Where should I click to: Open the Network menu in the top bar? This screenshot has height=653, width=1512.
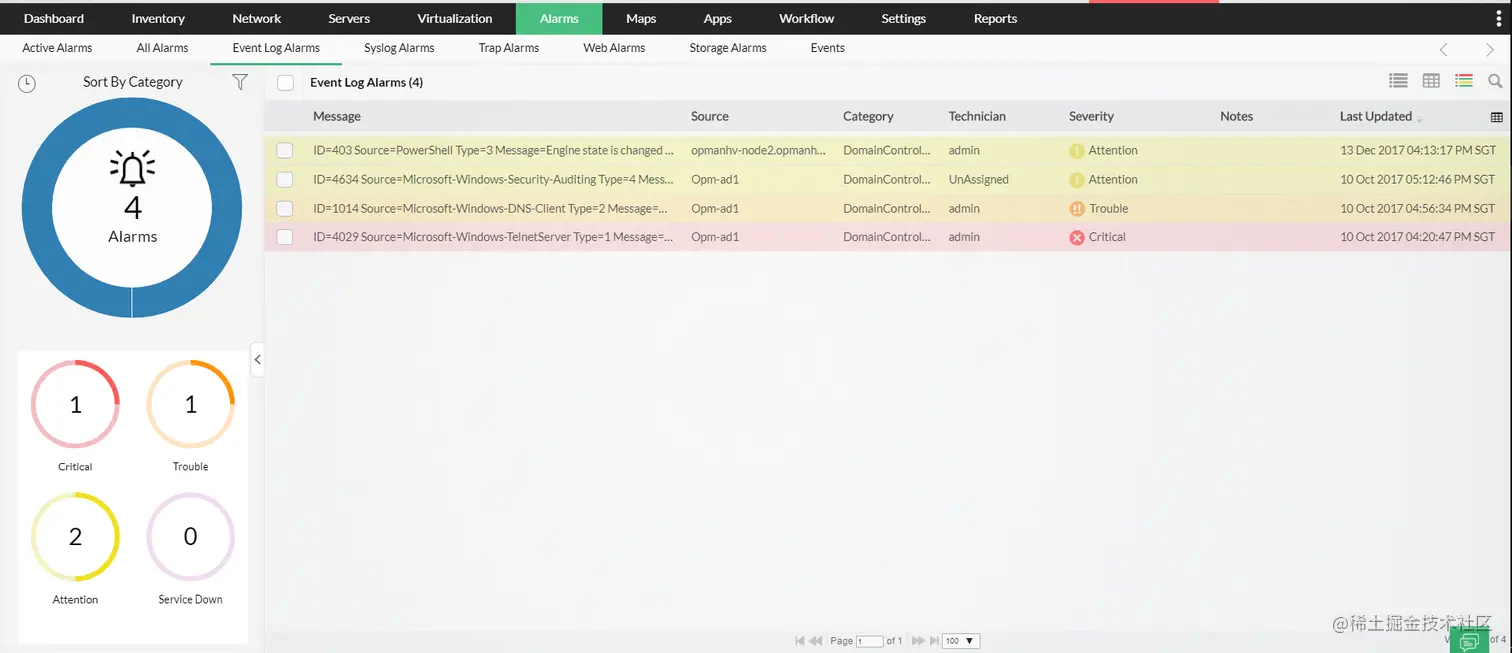pos(256,17)
